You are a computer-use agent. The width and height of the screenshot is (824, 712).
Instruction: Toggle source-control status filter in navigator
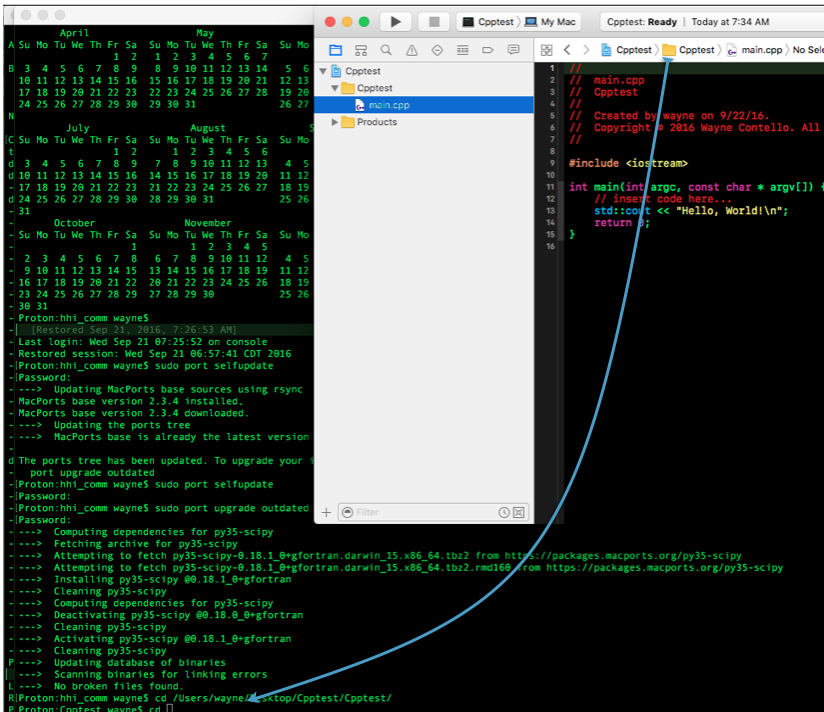click(519, 512)
